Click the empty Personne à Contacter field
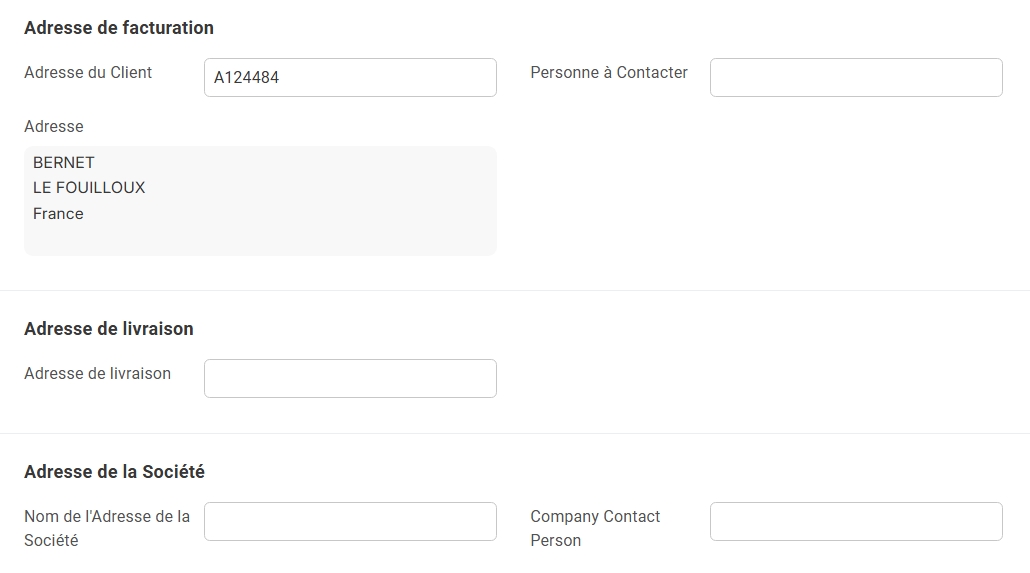 (x=856, y=78)
